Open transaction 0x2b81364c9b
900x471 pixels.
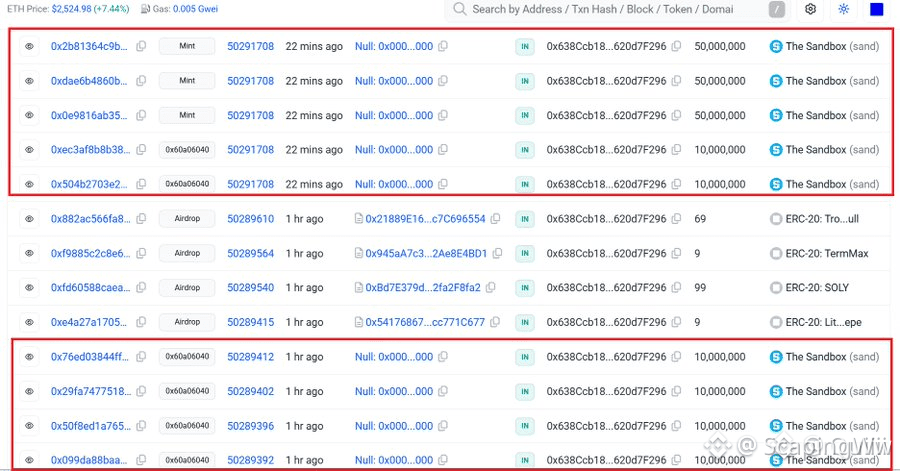click(x=89, y=46)
